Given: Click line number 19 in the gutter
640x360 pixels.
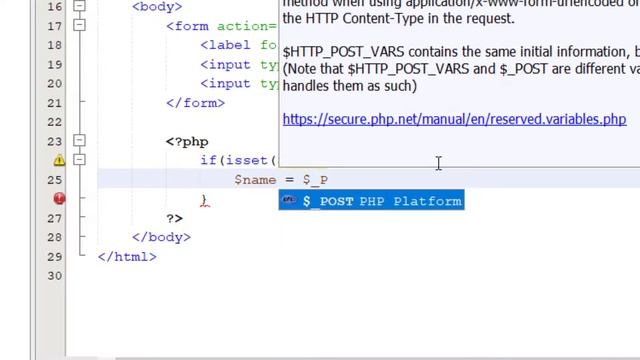Looking at the screenshot, I should 55,64.
